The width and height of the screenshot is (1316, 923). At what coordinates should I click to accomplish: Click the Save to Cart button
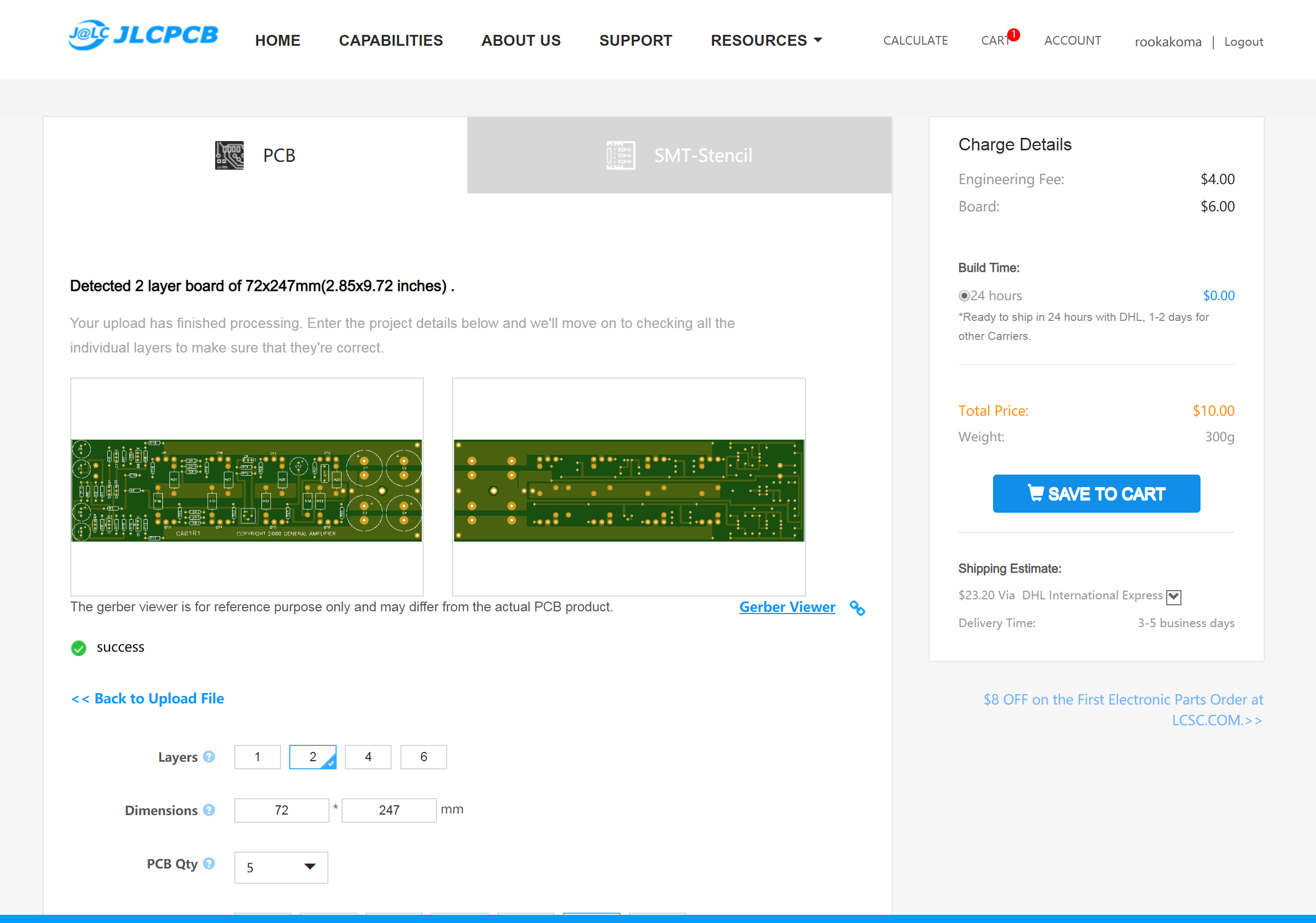(x=1096, y=494)
